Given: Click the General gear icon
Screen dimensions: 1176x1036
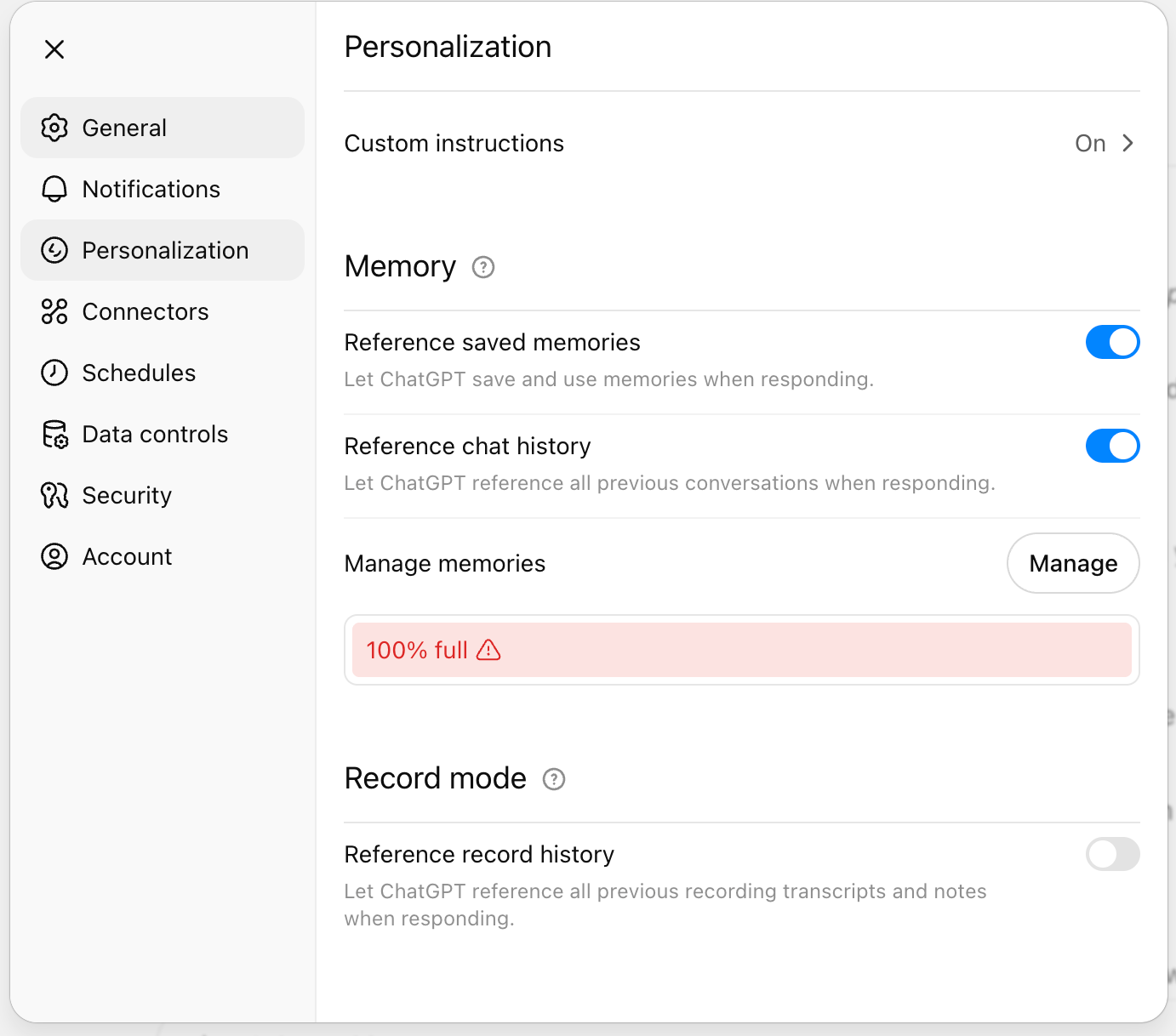Looking at the screenshot, I should pos(54,128).
